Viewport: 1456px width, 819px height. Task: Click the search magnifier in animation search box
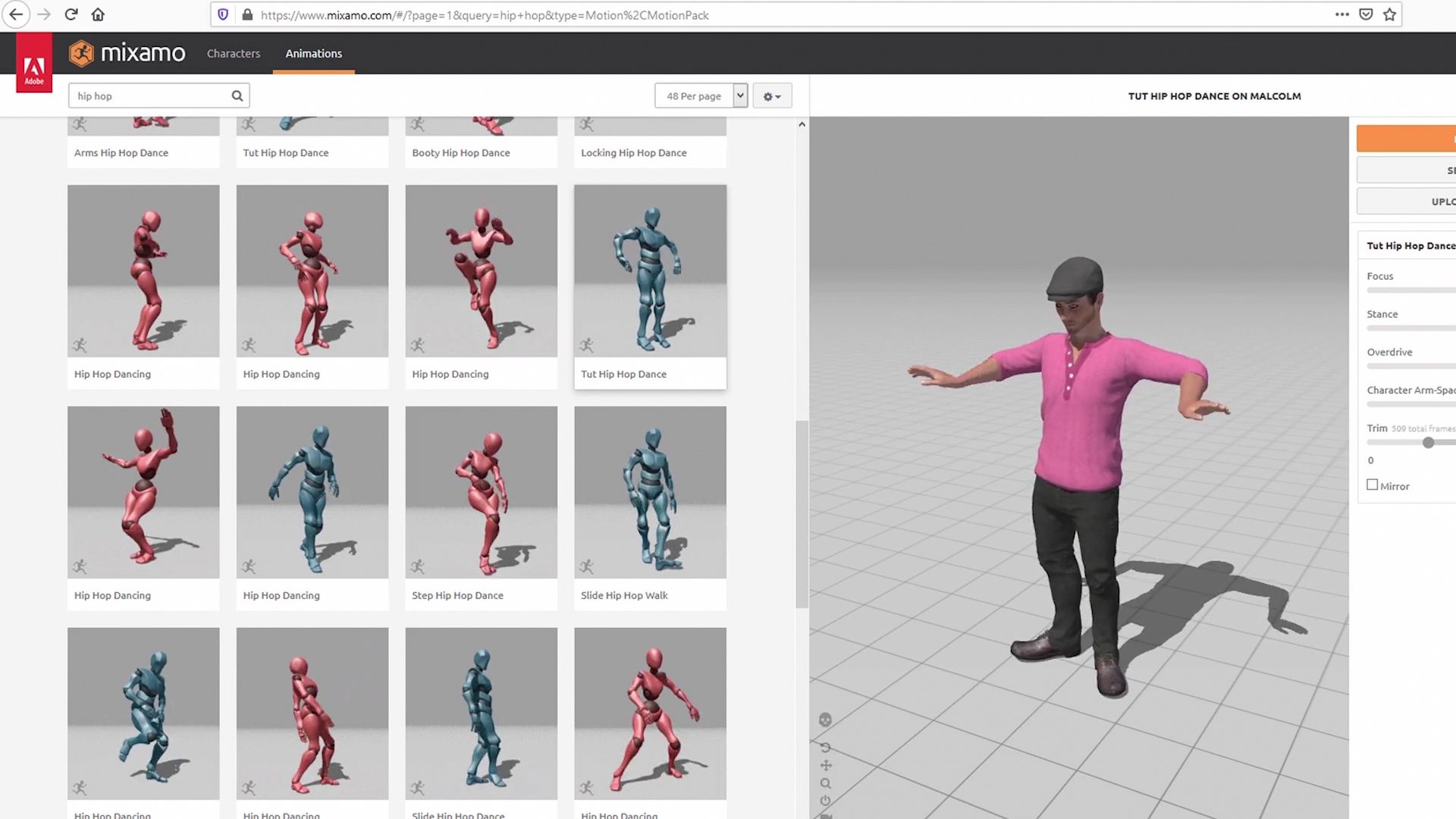[237, 96]
